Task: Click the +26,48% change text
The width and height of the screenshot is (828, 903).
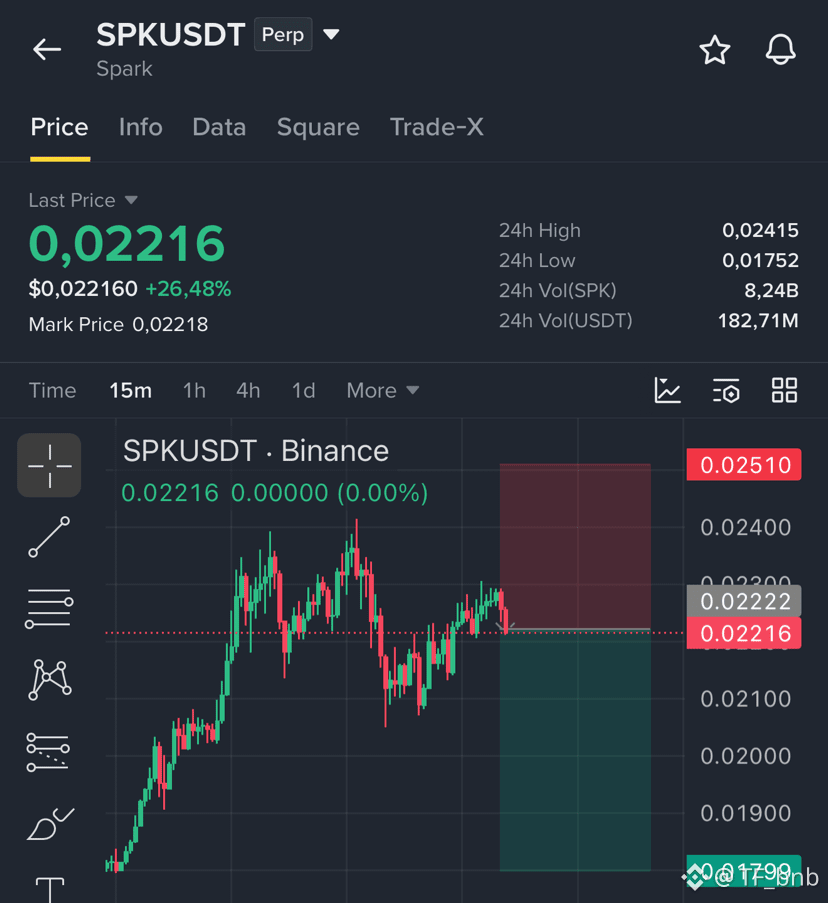Action: (188, 289)
